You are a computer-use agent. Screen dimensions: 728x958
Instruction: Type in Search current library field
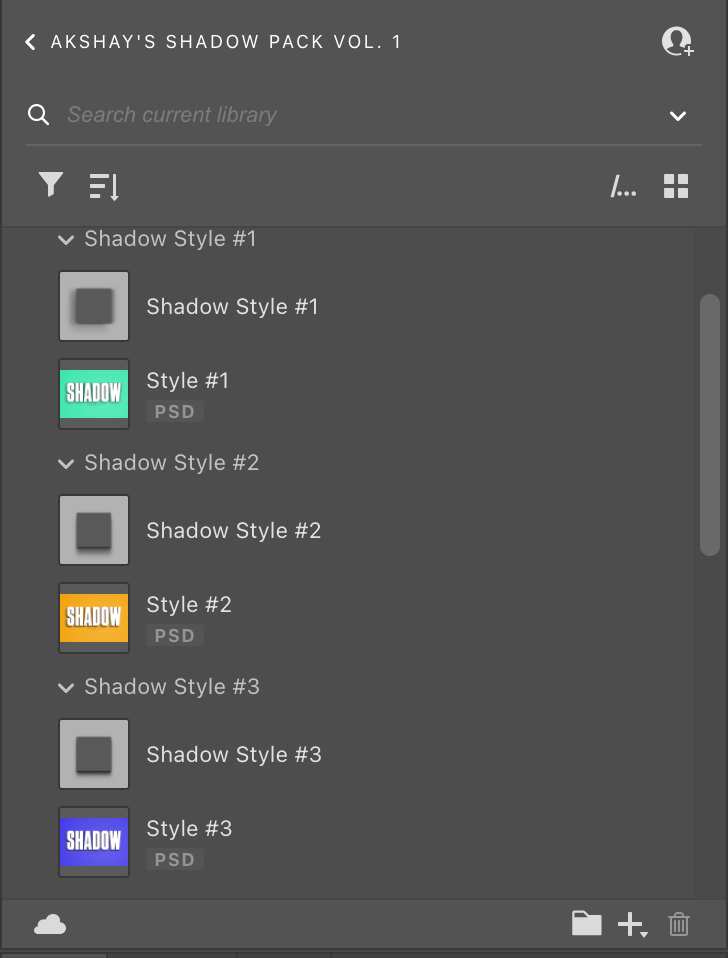tap(350, 115)
